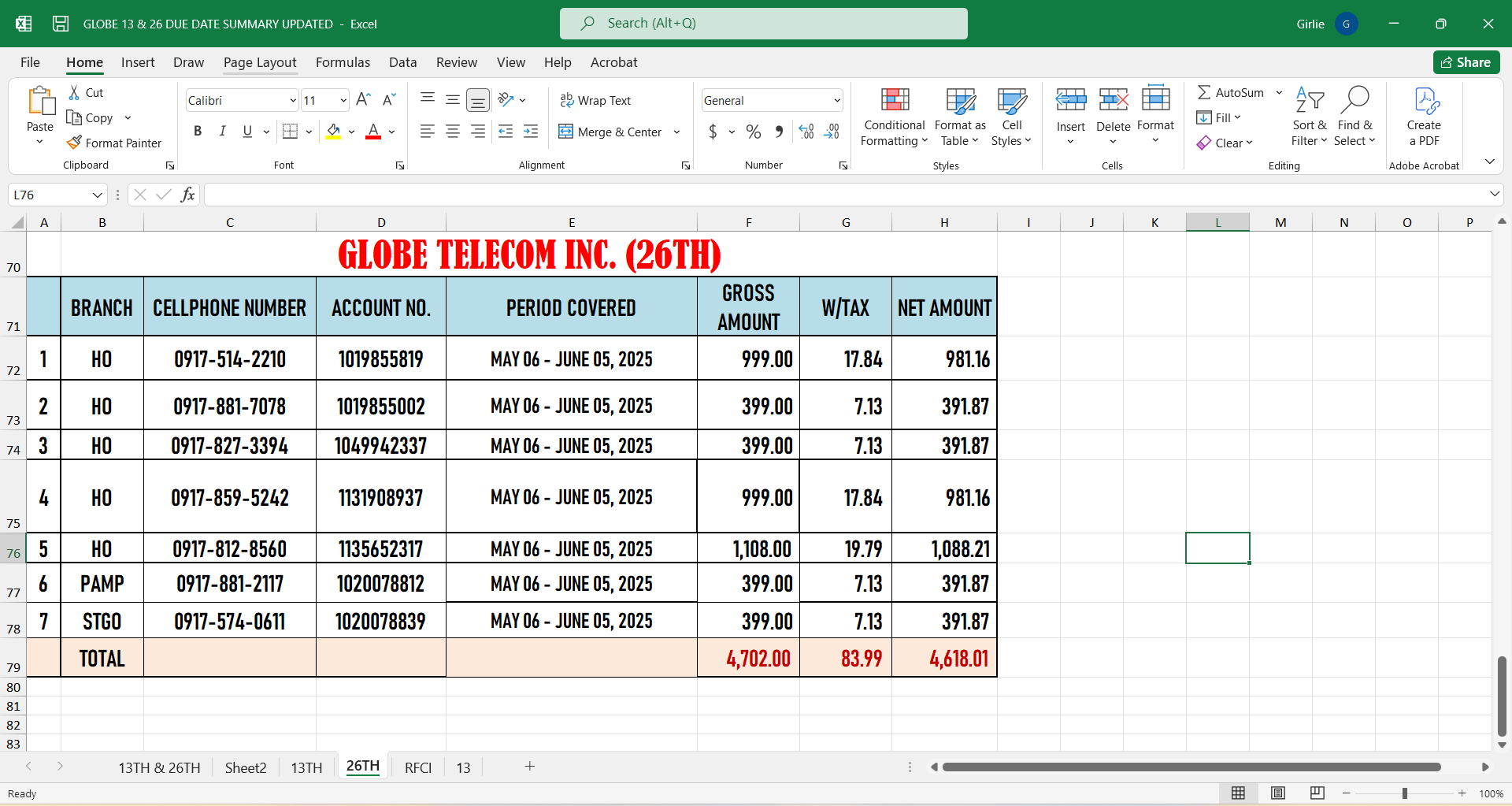Click the Increase Indent icon
Viewport: 1512px width, 806px height.
(x=531, y=132)
